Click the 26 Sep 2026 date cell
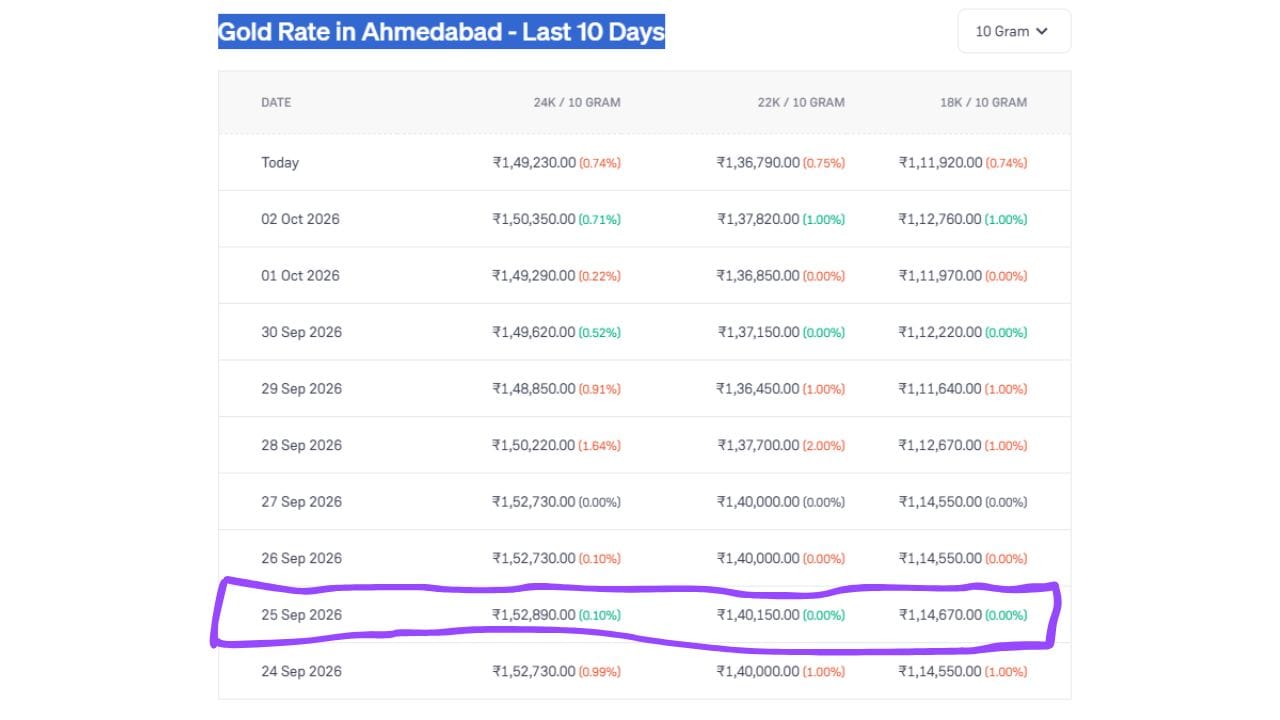 pos(301,558)
